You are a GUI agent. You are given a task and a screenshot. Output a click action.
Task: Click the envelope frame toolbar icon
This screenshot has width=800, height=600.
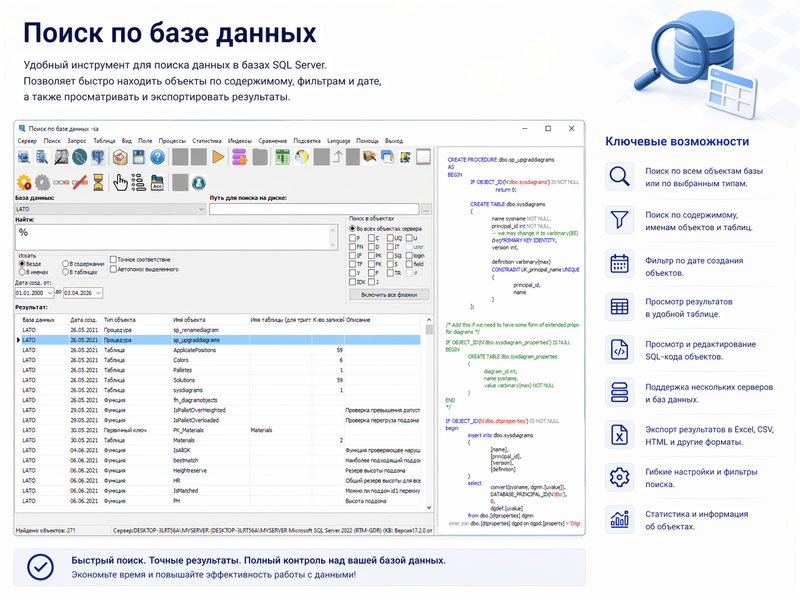(423, 157)
